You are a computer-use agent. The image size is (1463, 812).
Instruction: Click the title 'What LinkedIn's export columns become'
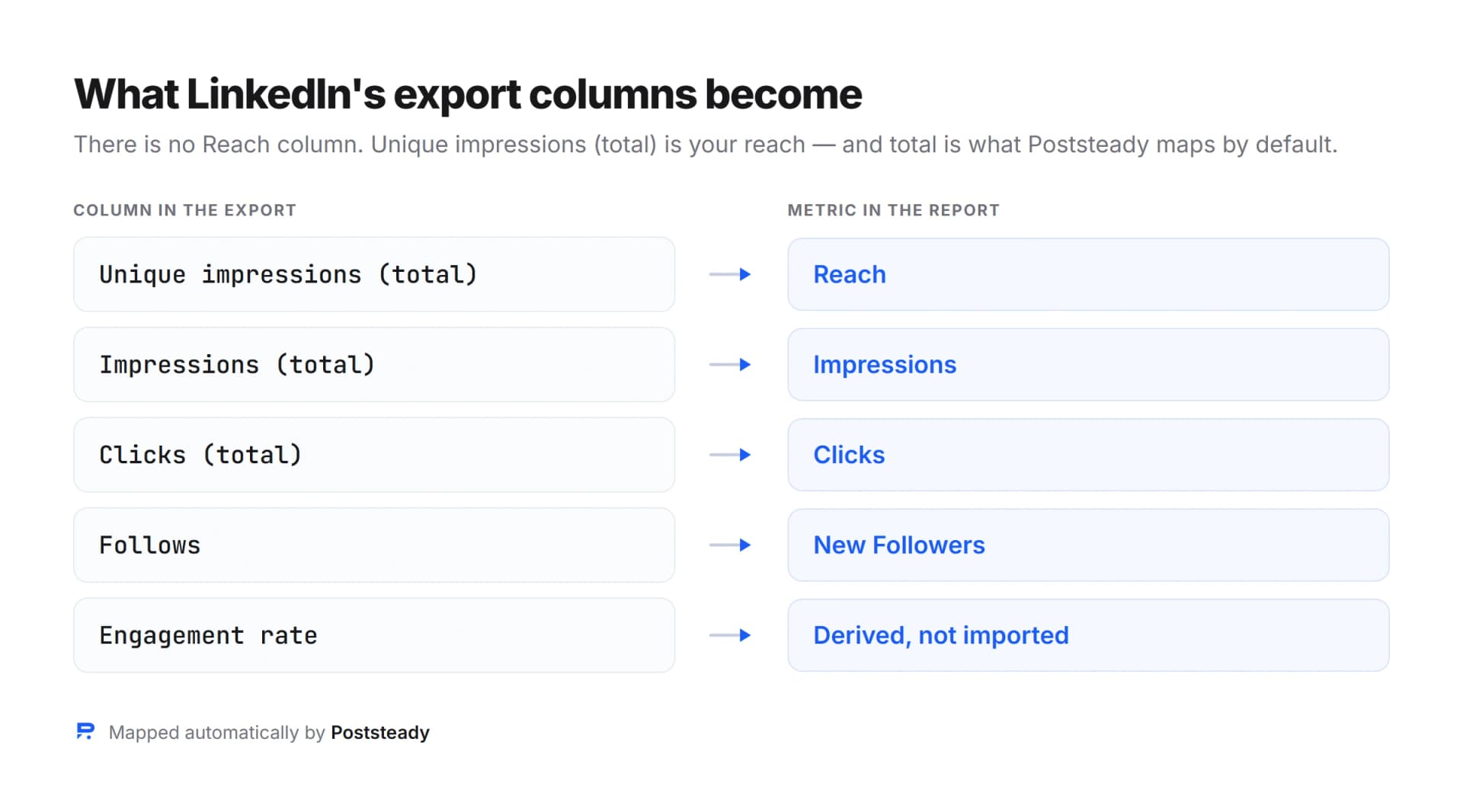coord(468,94)
